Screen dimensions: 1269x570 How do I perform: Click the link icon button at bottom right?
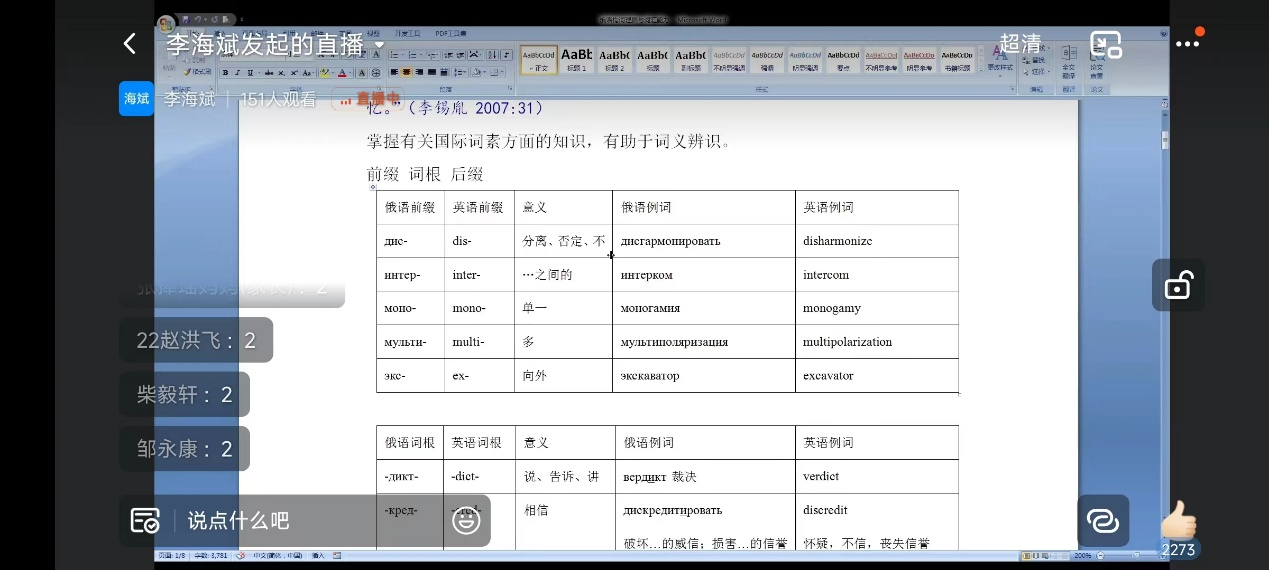[1103, 521]
